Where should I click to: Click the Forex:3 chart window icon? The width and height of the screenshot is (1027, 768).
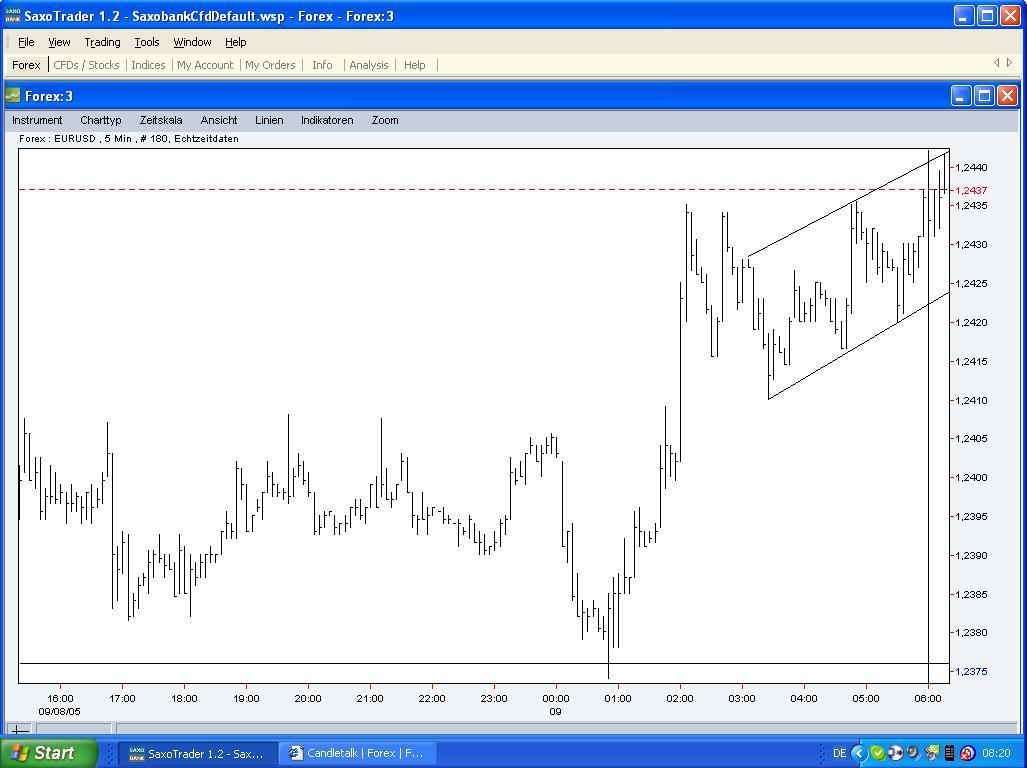coord(13,96)
